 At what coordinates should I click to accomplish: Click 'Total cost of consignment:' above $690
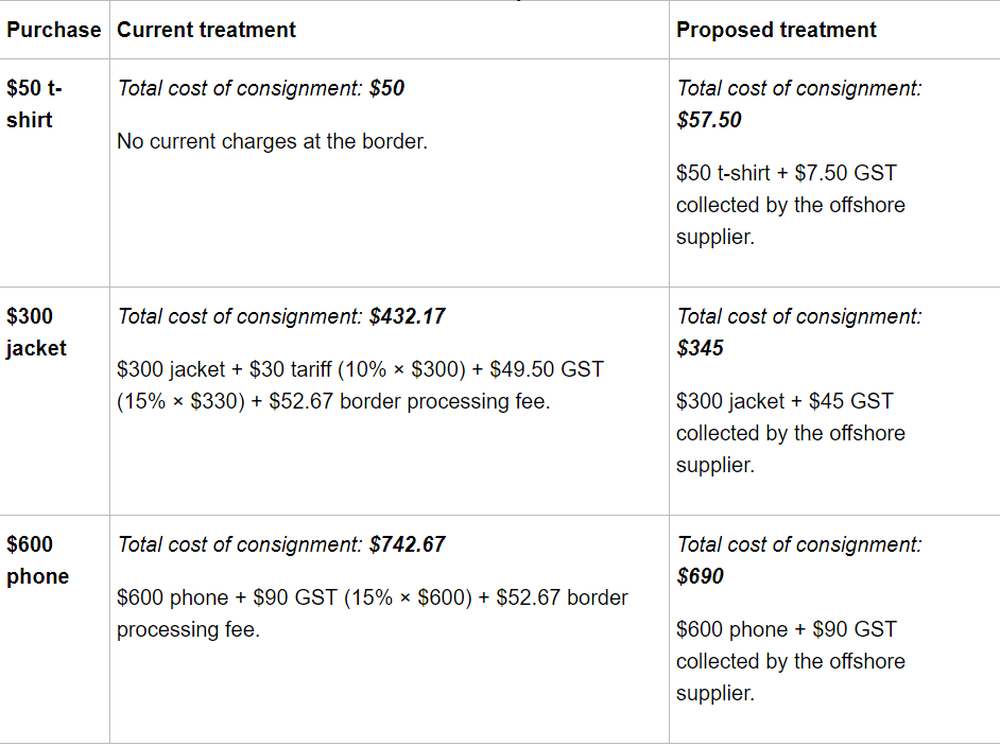click(799, 544)
